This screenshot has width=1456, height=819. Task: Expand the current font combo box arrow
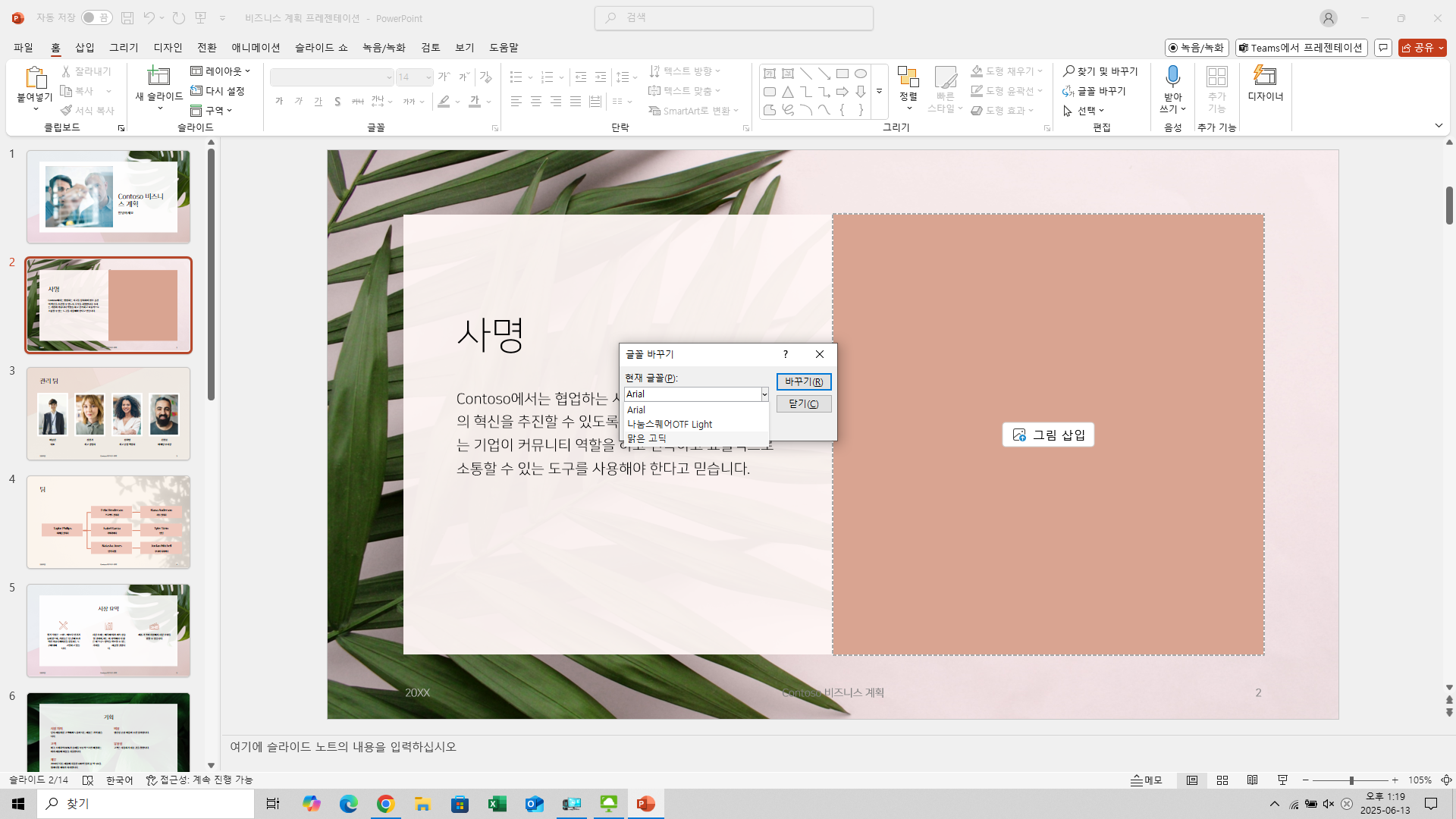point(764,394)
